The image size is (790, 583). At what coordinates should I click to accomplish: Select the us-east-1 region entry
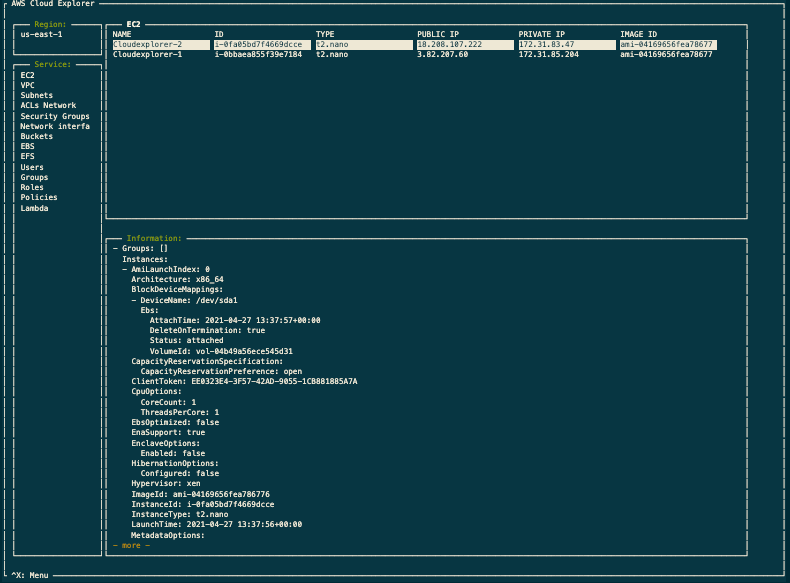pyautogui.click(x=41, y=34)
